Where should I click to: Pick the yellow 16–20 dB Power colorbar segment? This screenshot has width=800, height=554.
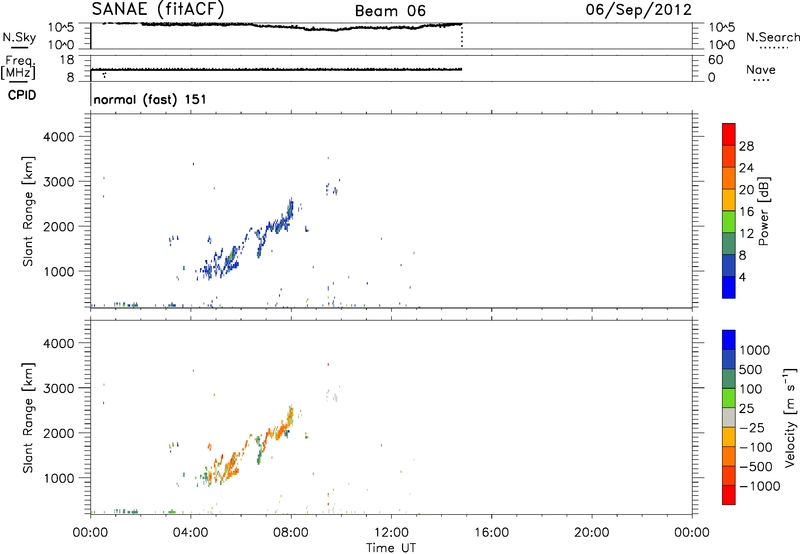pyautogui.click(x=729, y=200)
